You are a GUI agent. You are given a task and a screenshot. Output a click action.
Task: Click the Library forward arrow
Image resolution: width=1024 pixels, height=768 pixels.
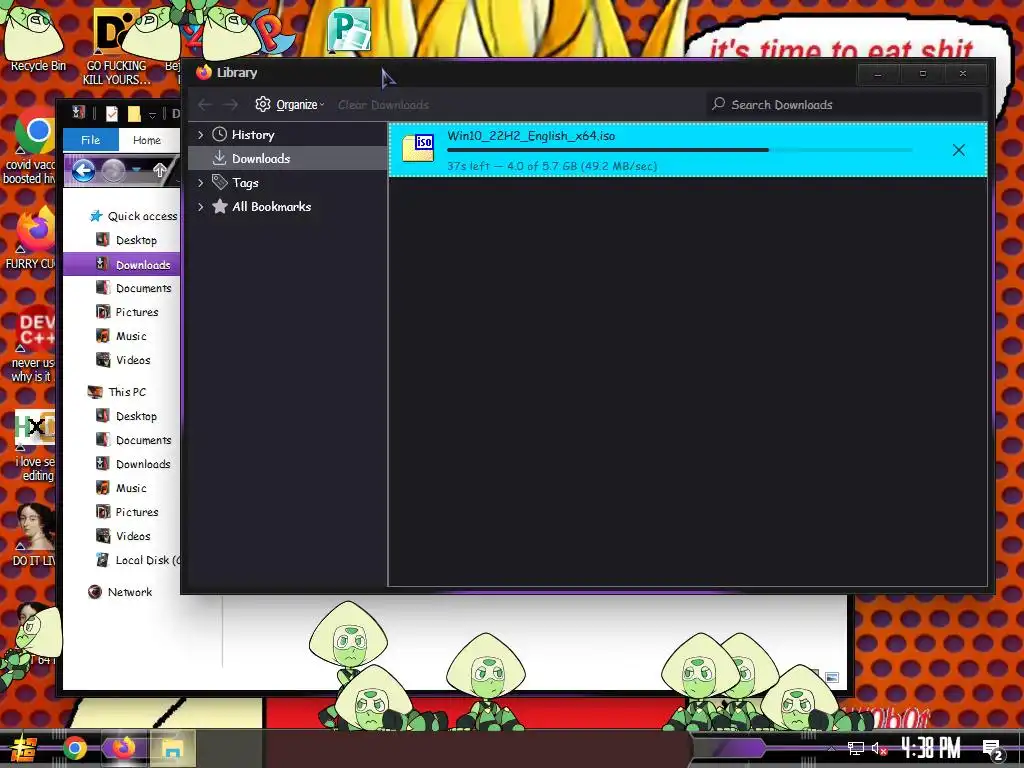(230, 104)
